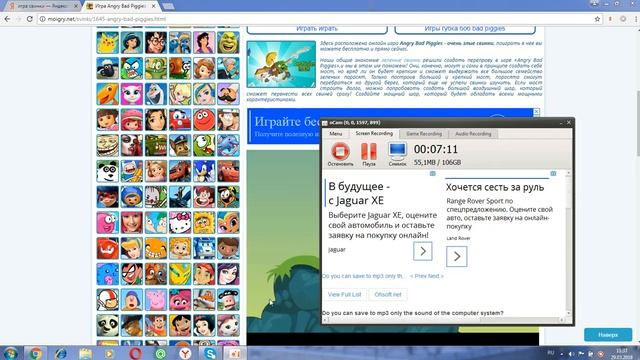Open the Rapunzel games icon
The image size is (640, 360).
(x=156, y=171)
